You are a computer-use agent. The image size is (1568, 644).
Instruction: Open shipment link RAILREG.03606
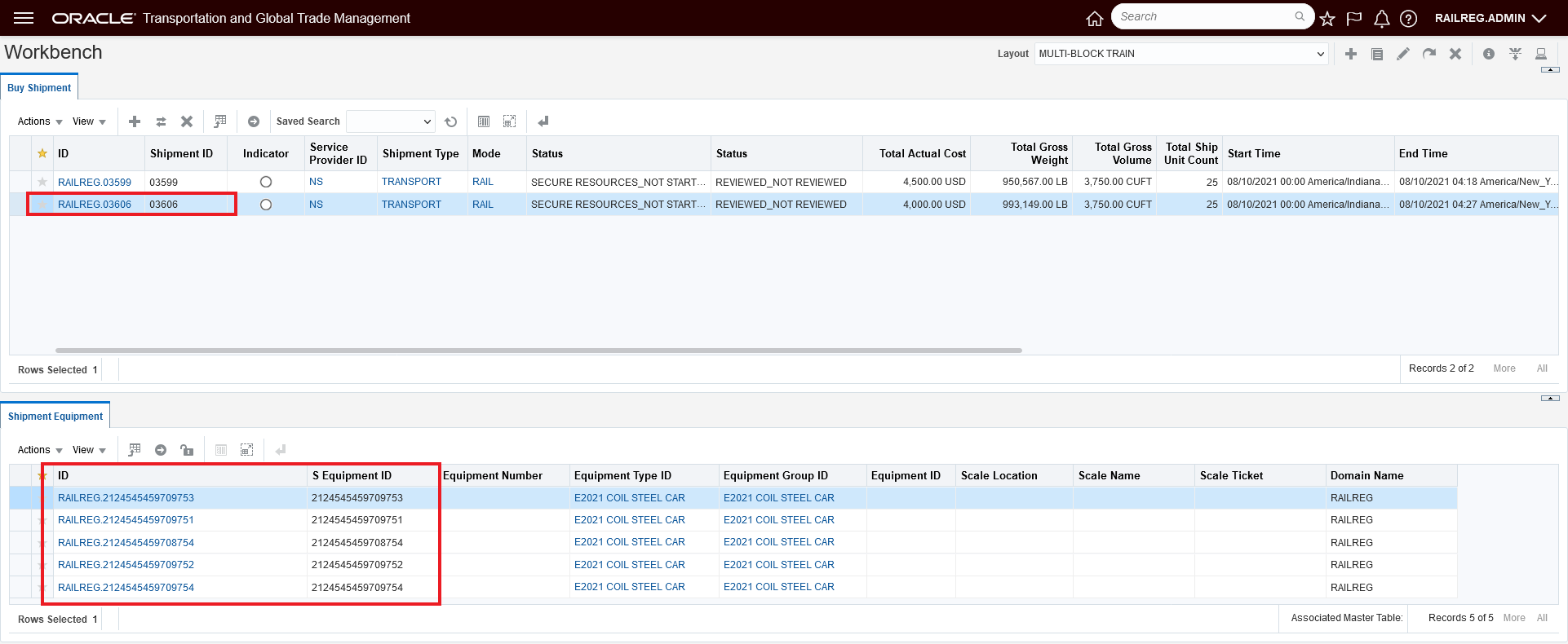(95, 205)
